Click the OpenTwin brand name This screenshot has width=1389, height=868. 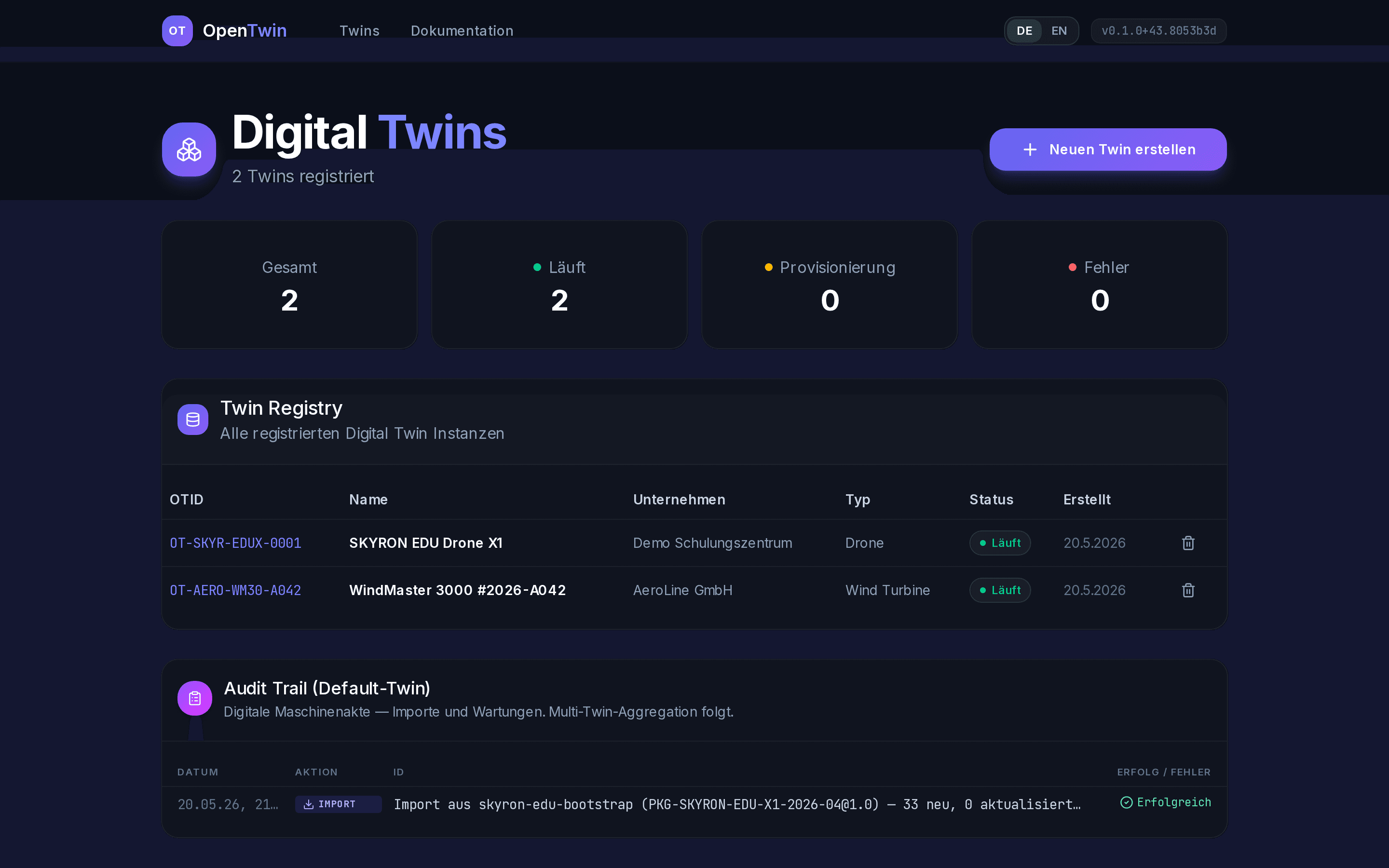[x=245, y=30]
